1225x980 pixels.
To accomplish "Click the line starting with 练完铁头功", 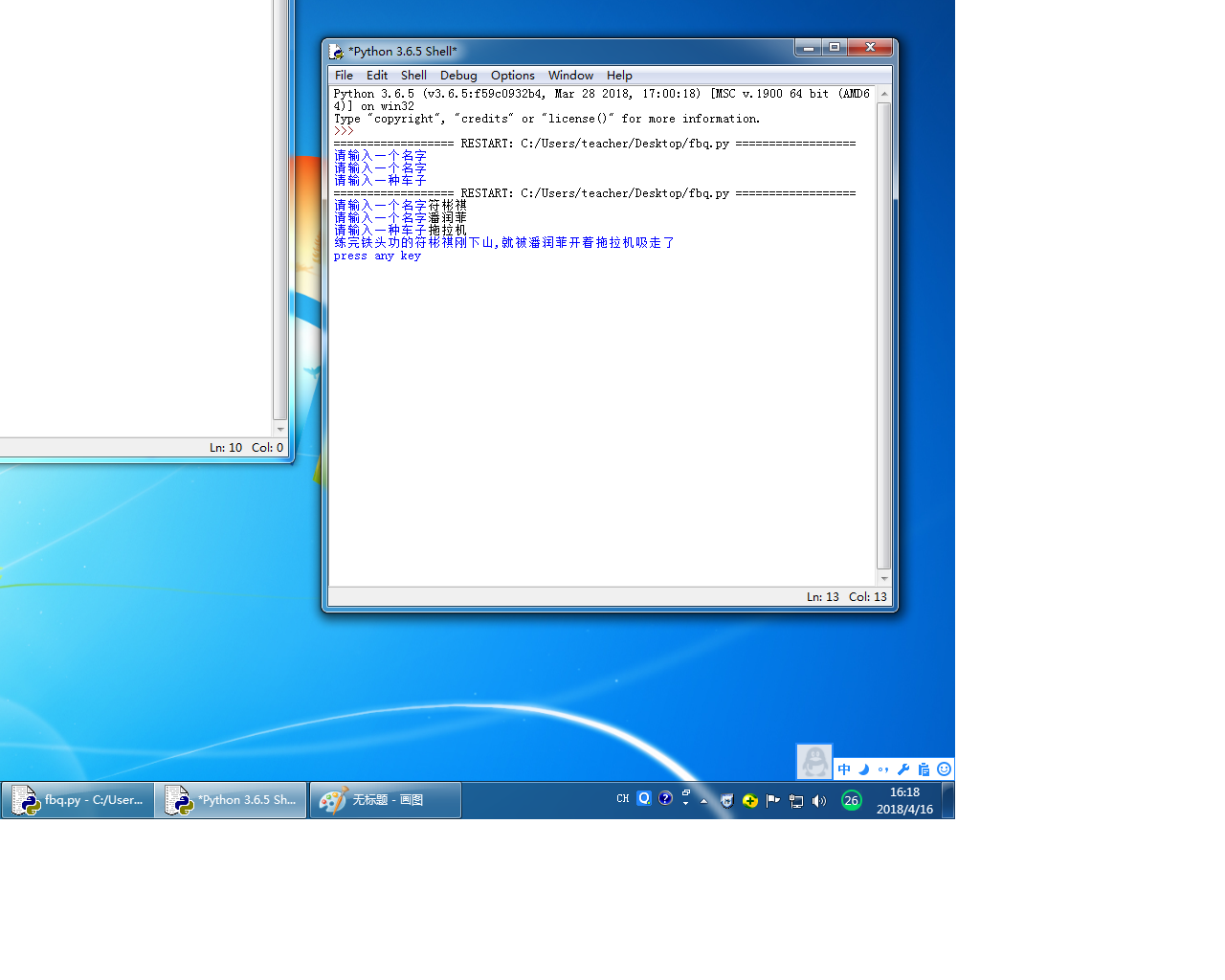I will [x=503, y=243].
